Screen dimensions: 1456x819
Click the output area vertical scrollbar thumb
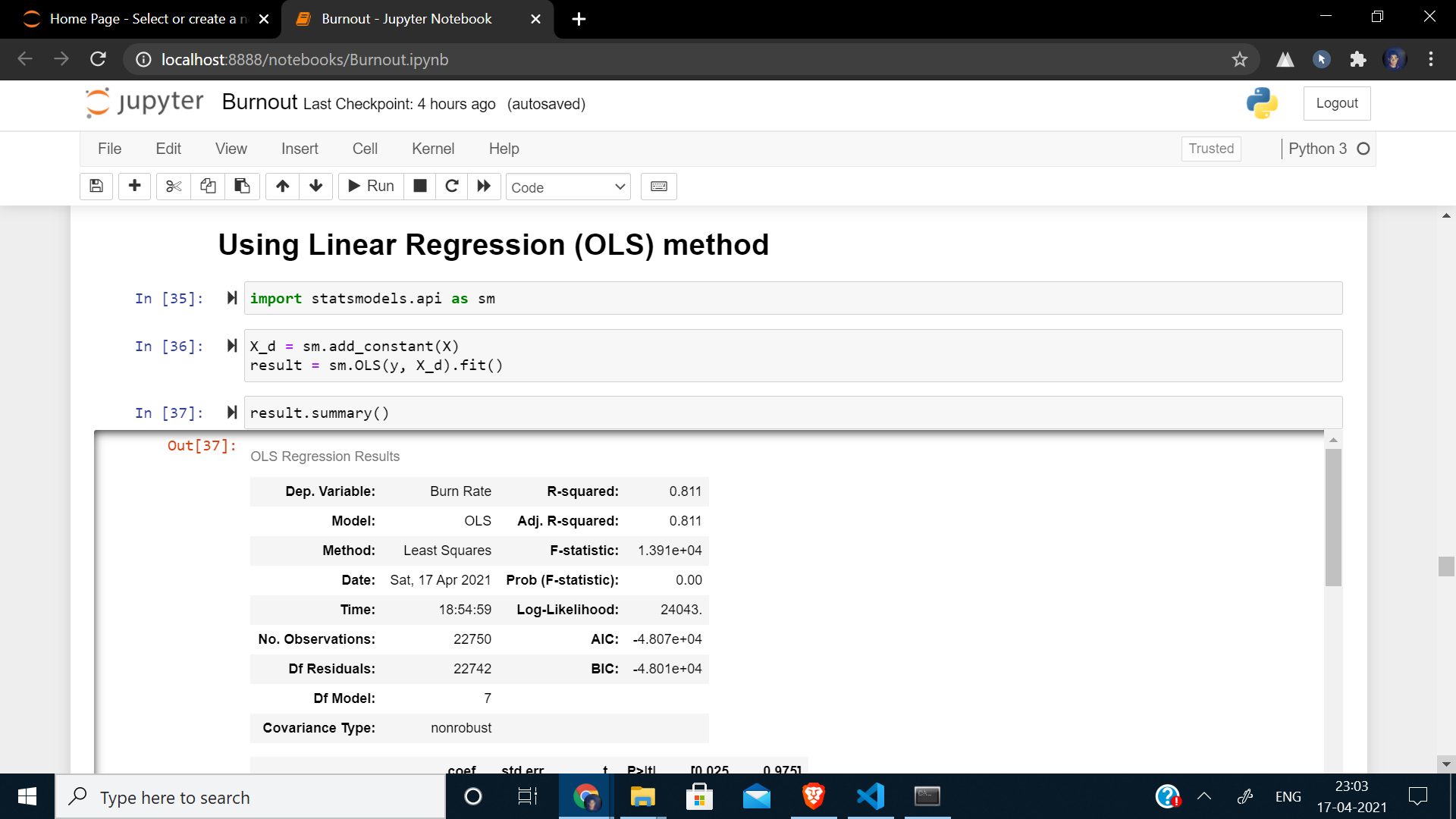tap(1333, 517)
